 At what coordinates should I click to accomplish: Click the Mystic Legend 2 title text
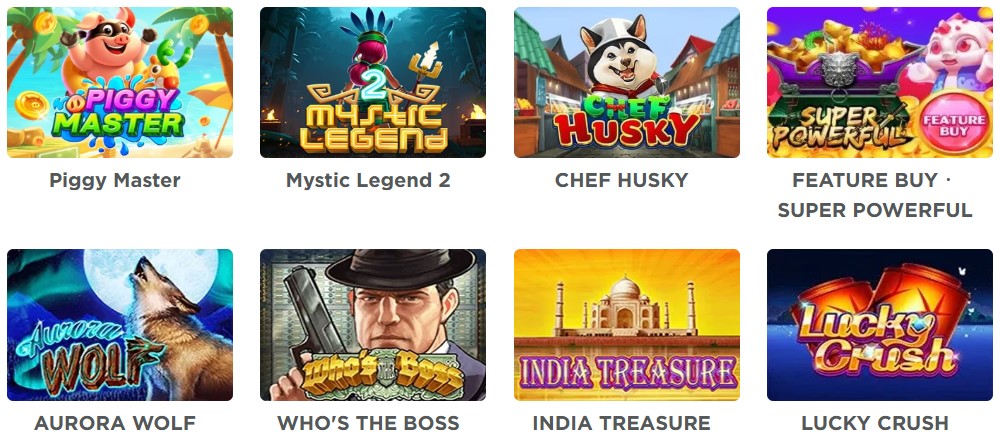[x=368, y=180]
